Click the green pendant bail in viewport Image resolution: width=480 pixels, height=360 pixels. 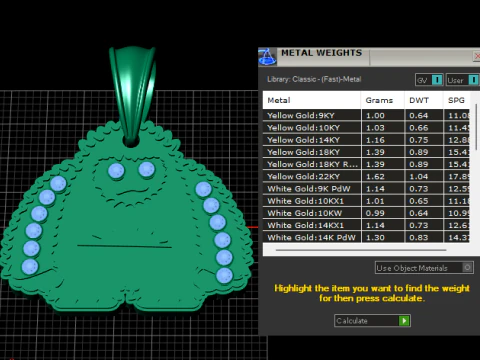pos(133,95)
